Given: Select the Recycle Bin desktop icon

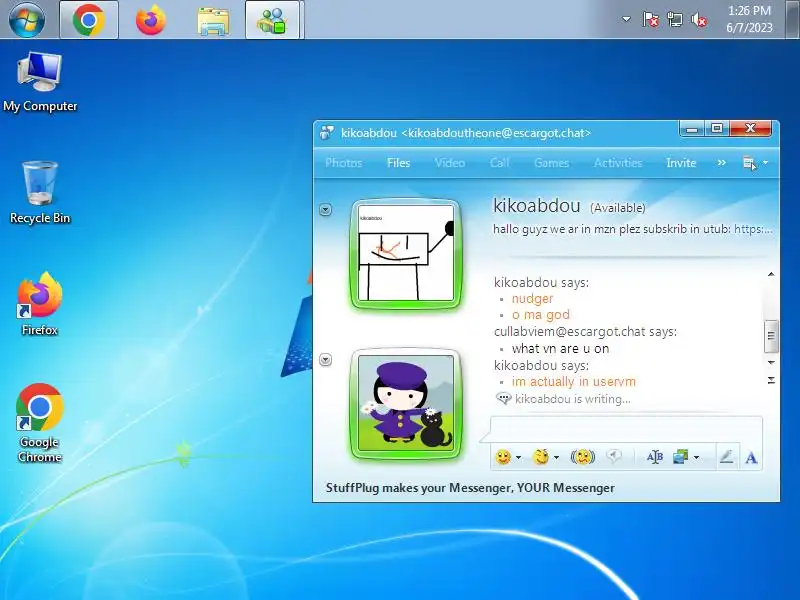Looking at the screenshot, I should pos(40,193).
